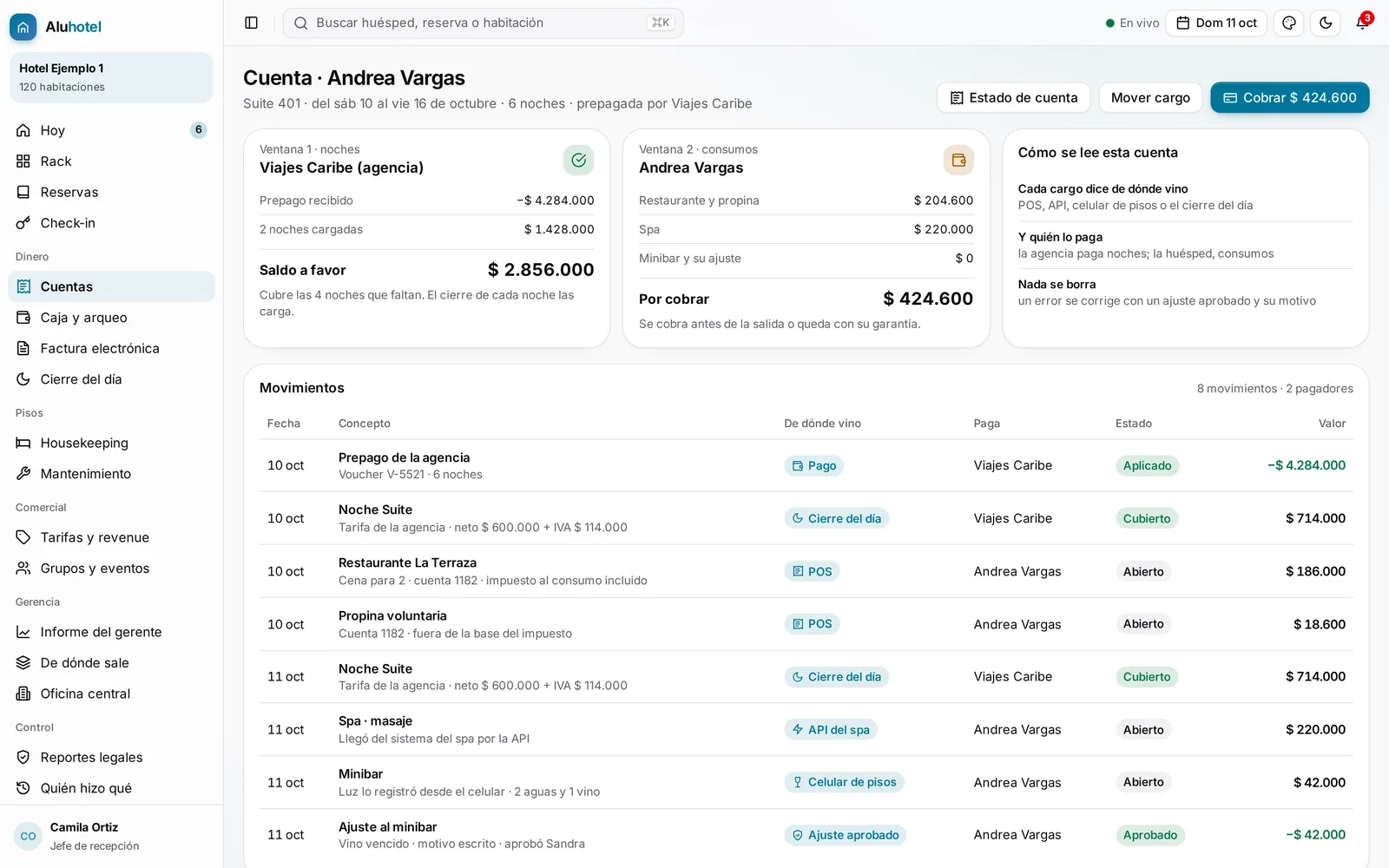This screenshot has width=1389, height=868.
Task: Open the Dom 11 oct date picker
Action: click(1216, 23)
